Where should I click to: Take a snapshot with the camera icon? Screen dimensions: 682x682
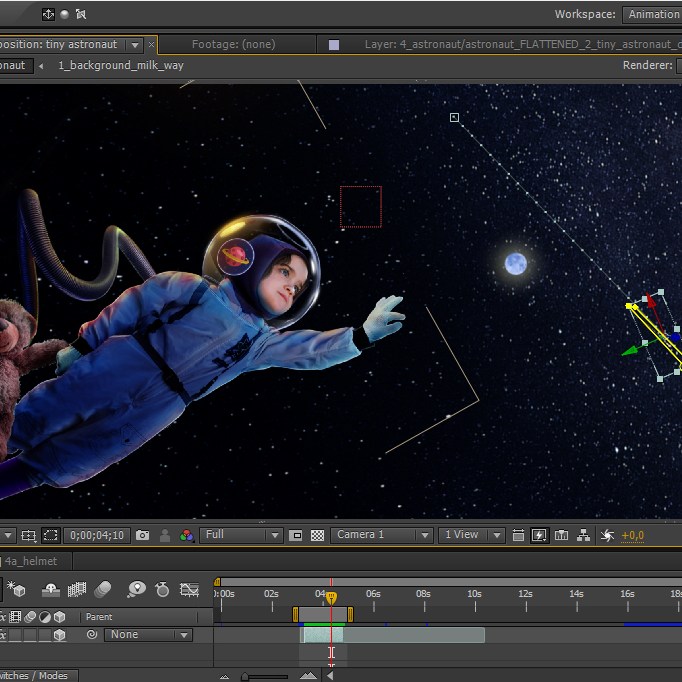[x=142, y=536]
